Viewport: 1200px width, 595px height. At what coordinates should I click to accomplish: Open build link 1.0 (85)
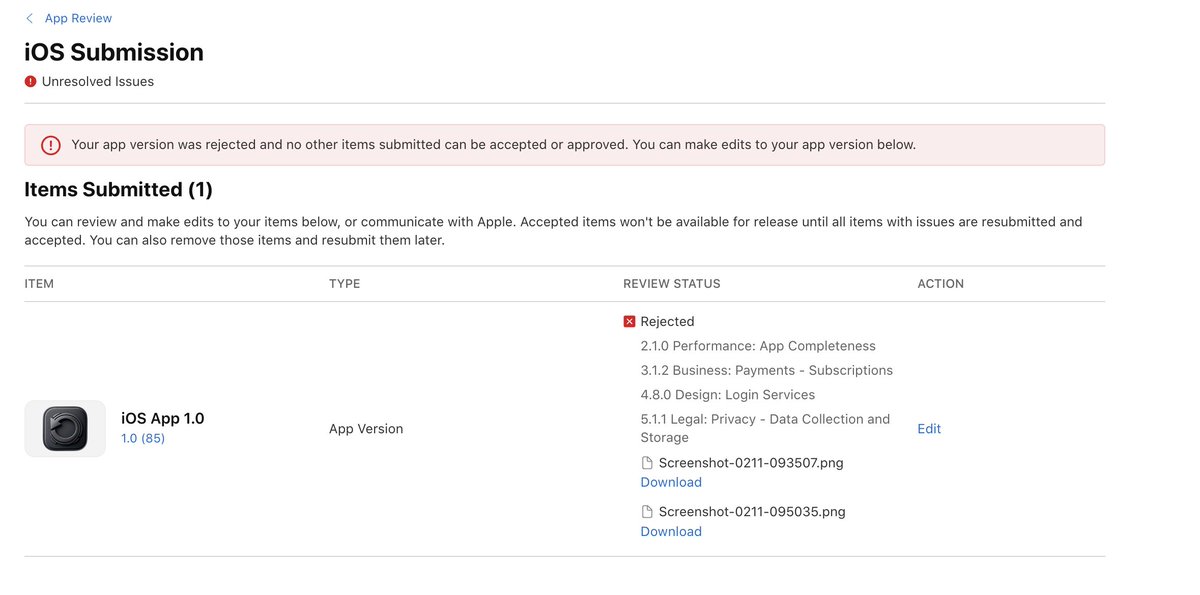coord(143,438)
